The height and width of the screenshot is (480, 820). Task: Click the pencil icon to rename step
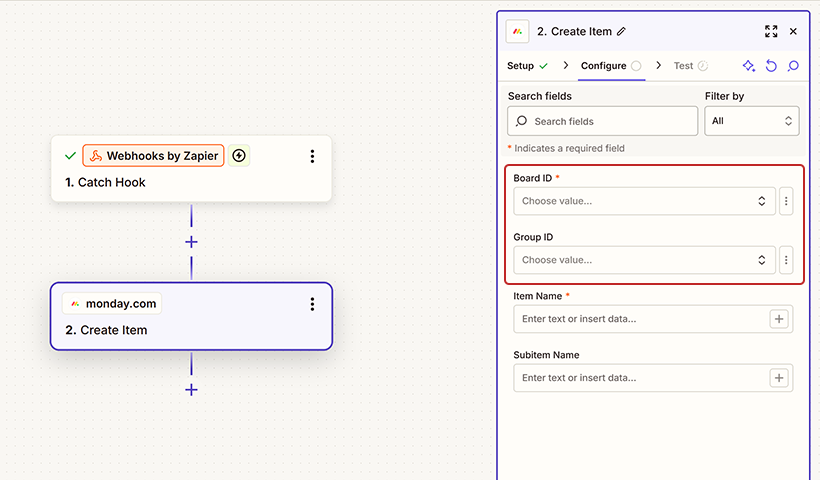[x=621, y=32]
